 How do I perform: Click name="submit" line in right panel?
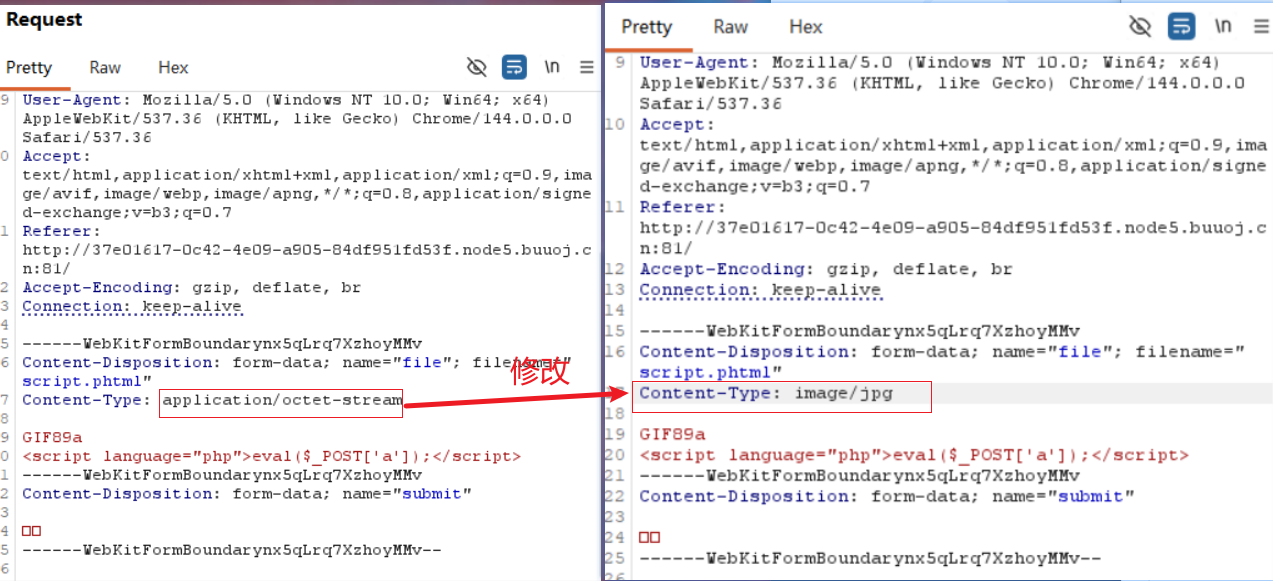point(888,496)
